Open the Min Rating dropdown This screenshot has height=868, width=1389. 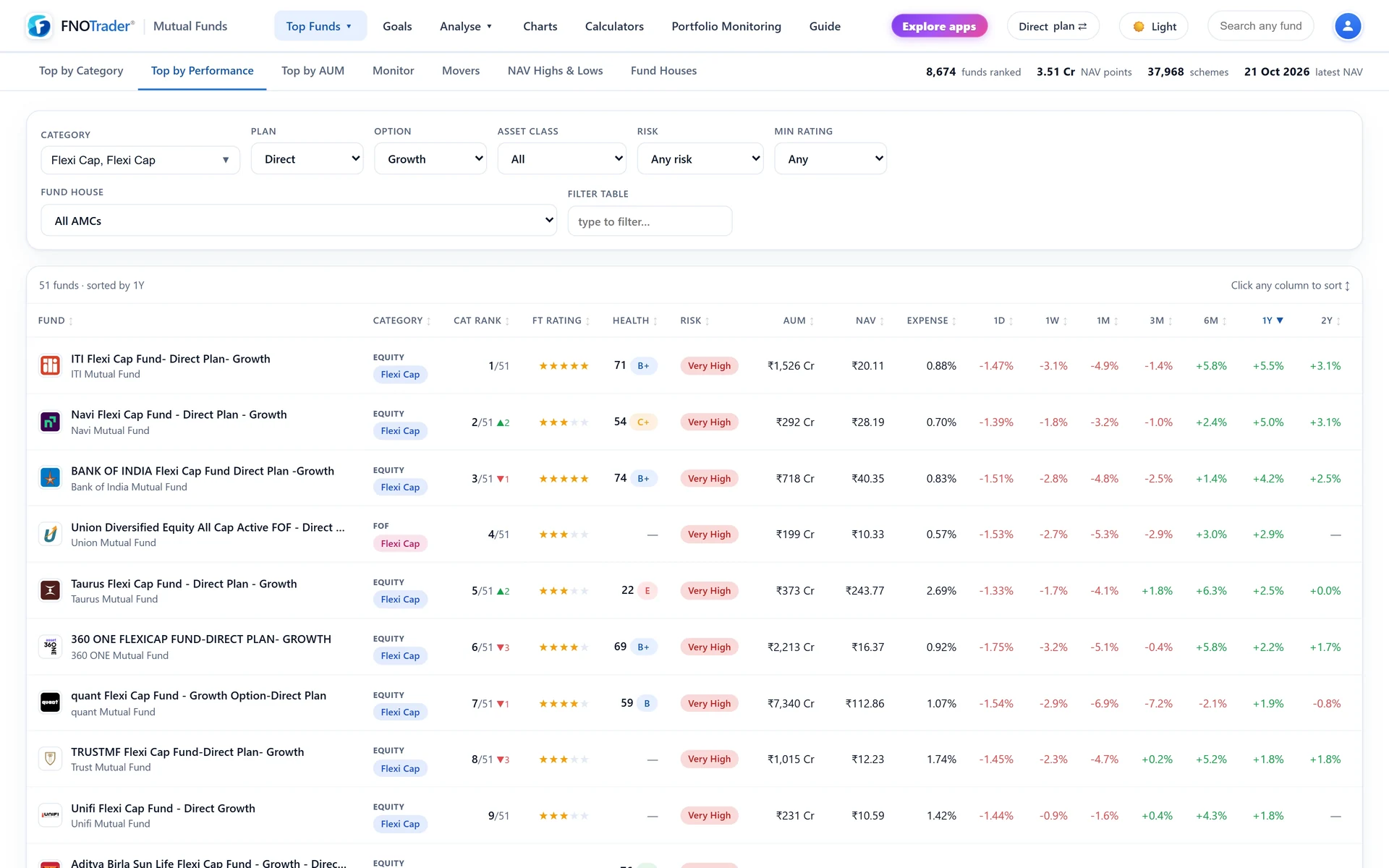(x=831, y=158)
